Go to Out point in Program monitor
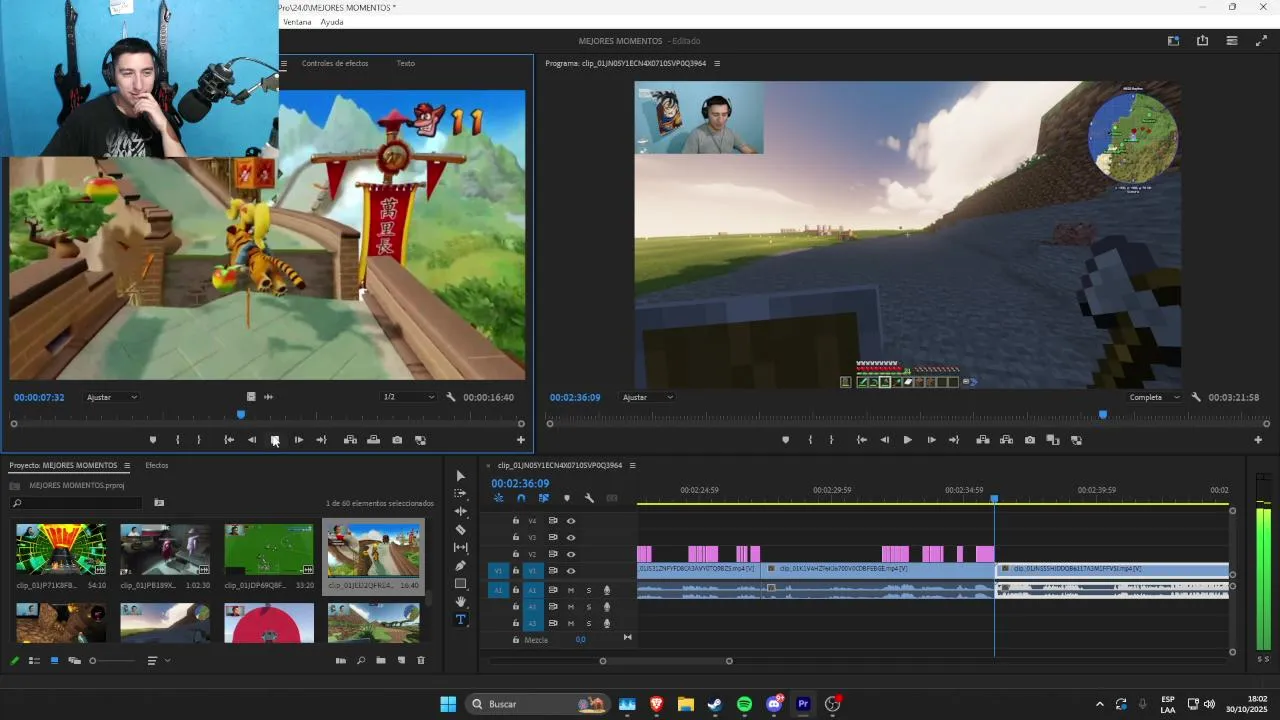1280x720 pixels. click(954, 440)
